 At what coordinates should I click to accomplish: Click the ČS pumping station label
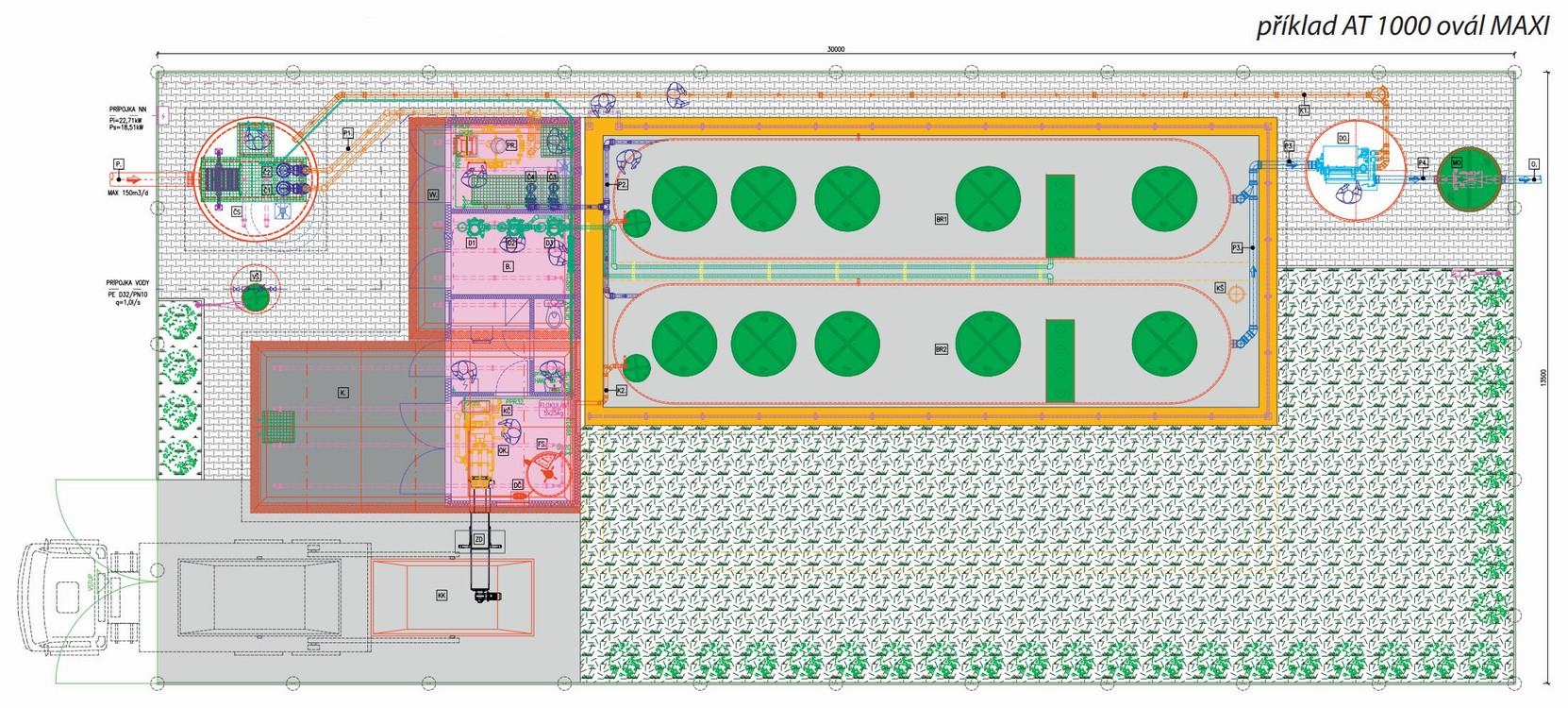(x=236, y=212)
